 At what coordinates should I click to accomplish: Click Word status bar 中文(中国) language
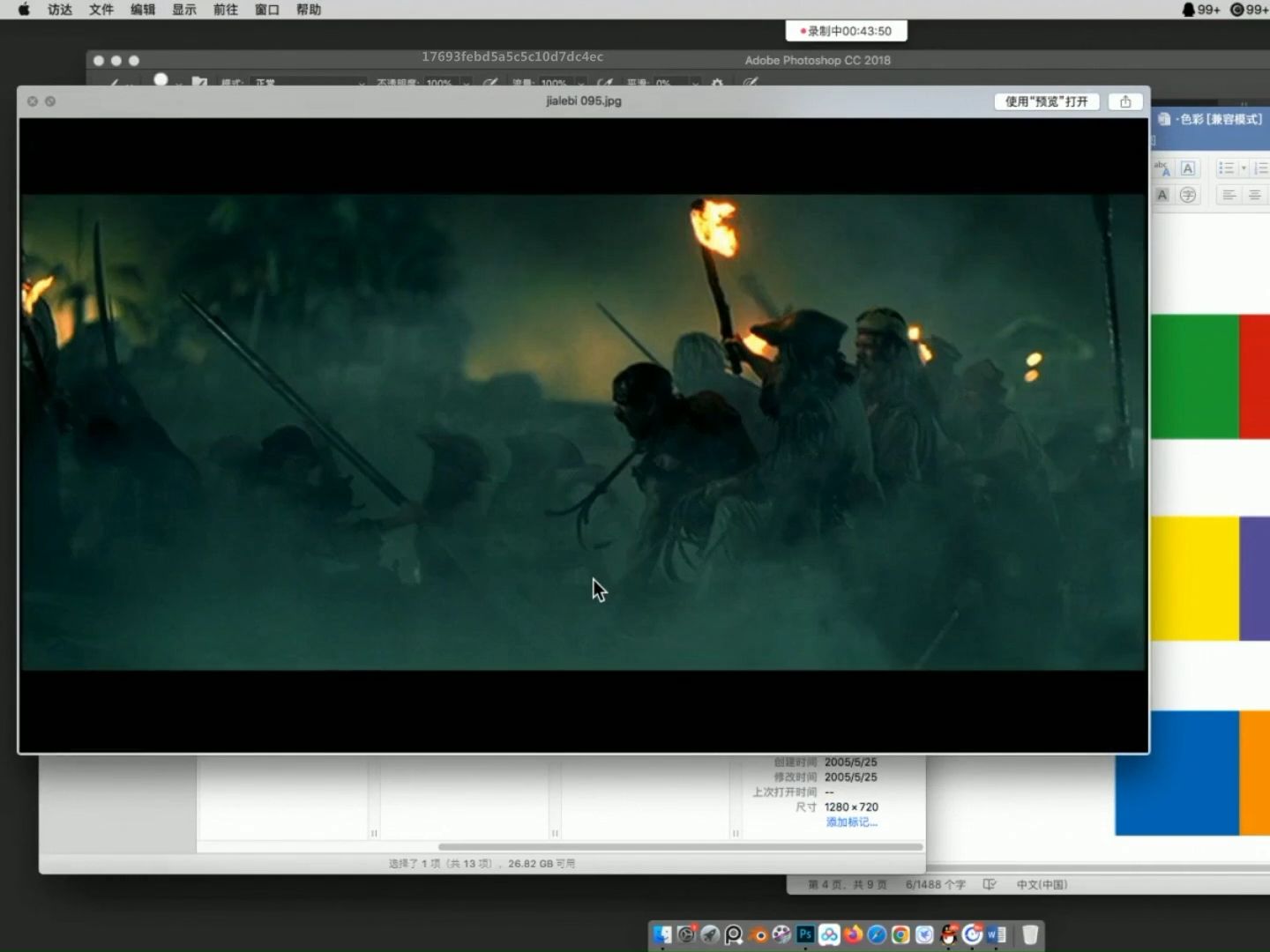1042,884
